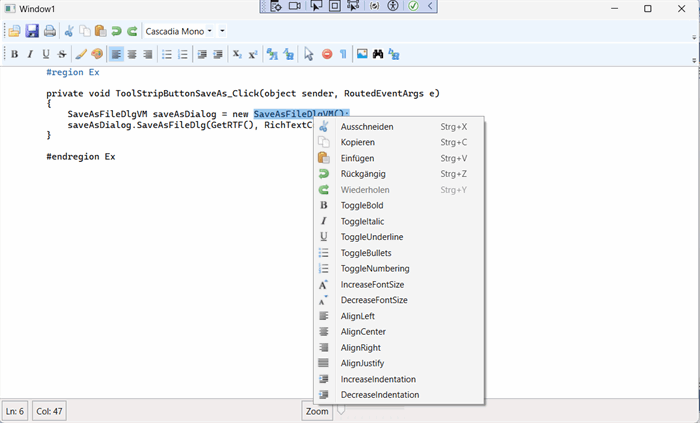The height and width of the screenshot is (423, 700).
Task: Apply superscript with the X² icon
Action: (x=253, y=54)
